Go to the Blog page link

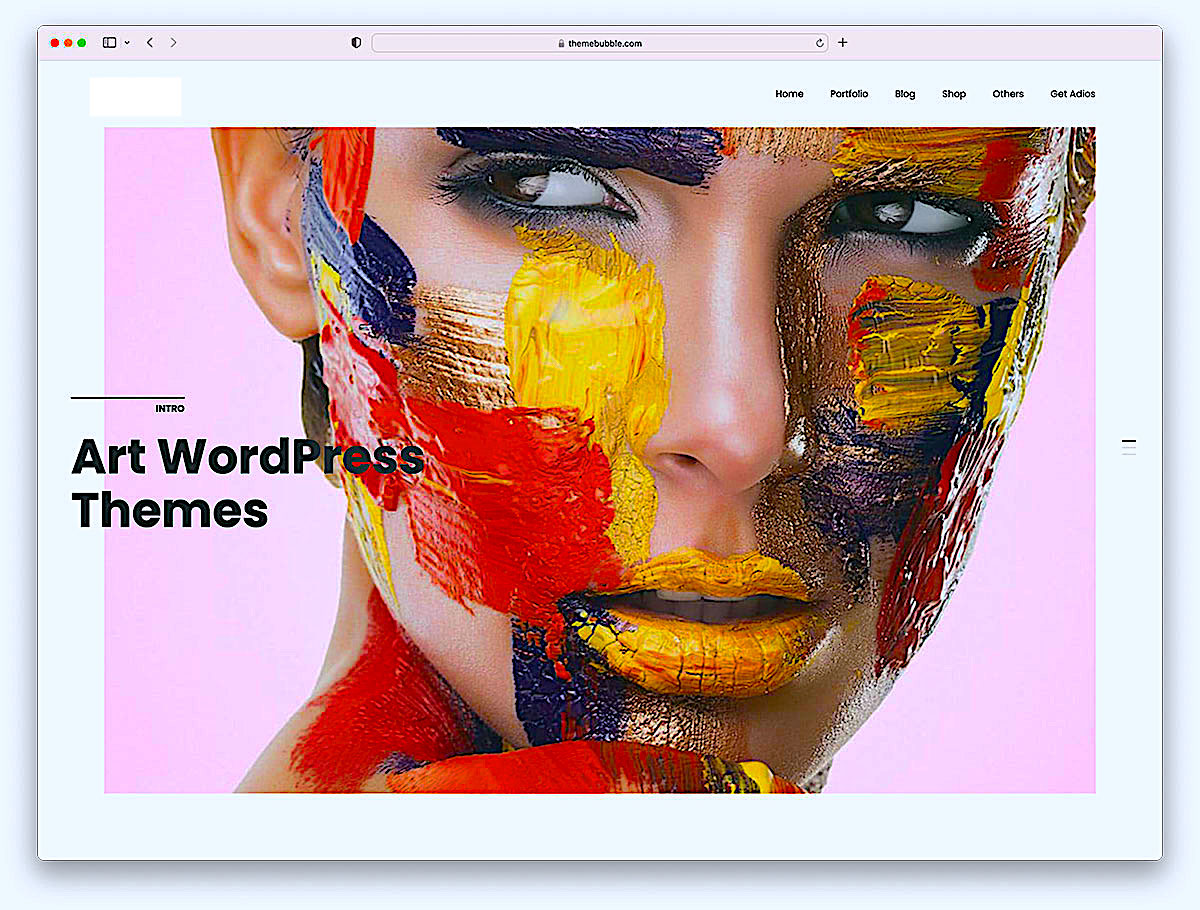[905, 94]
